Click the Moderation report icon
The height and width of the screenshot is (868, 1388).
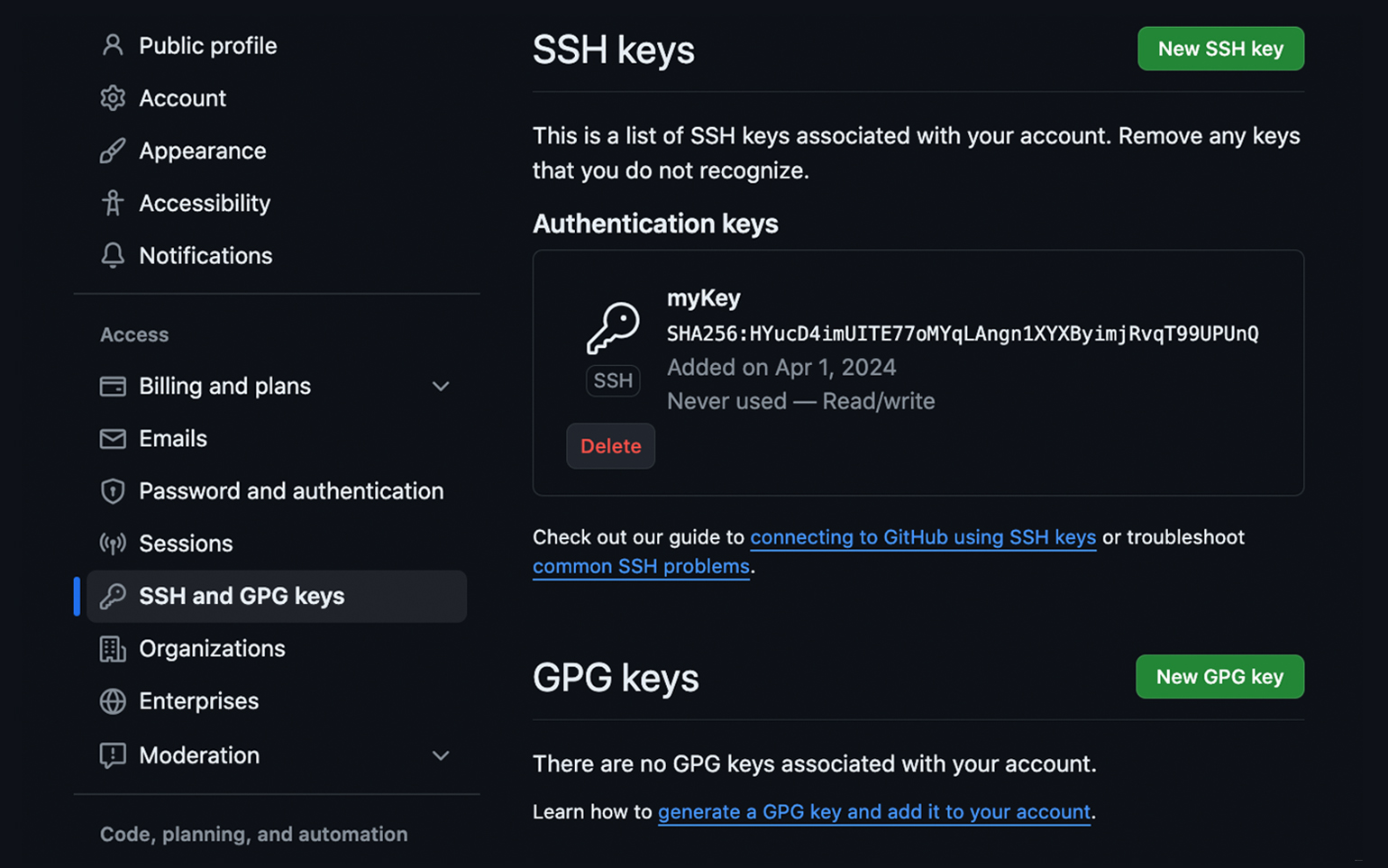click(113, 755)
